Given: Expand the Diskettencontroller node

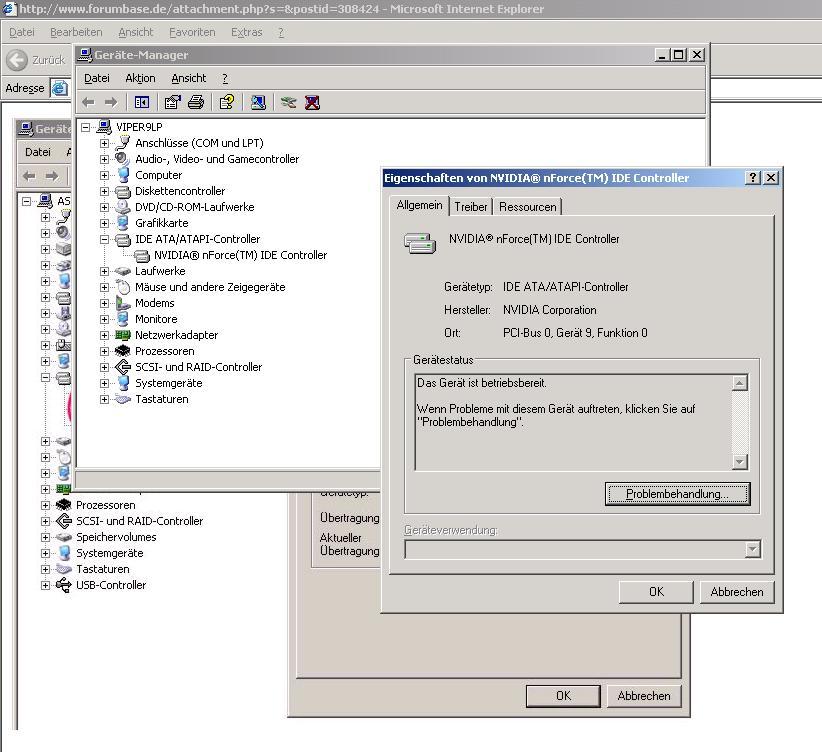Looking at the screenshot, I should click(104, 191).
